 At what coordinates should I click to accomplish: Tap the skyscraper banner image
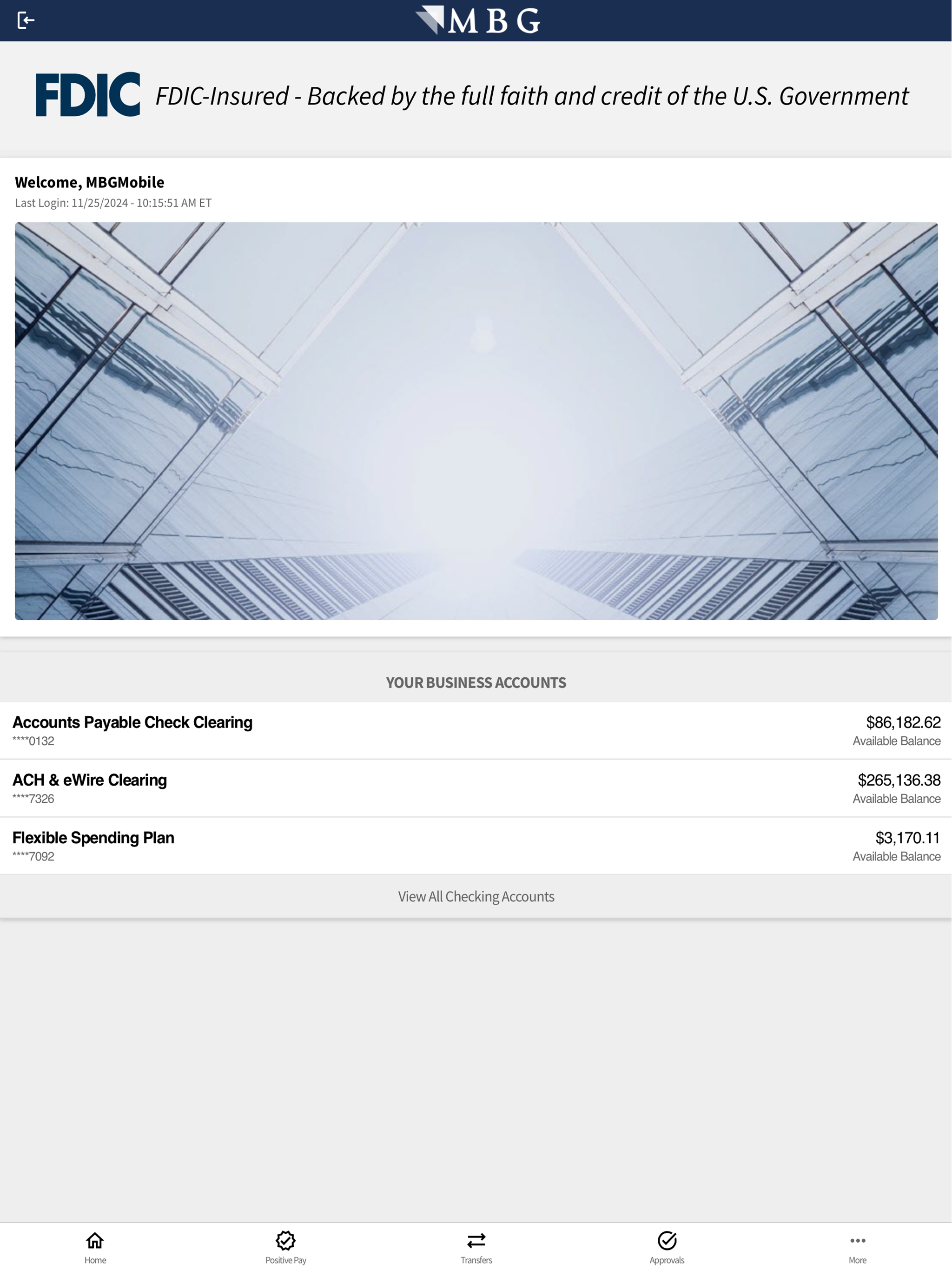click(476, 421)
